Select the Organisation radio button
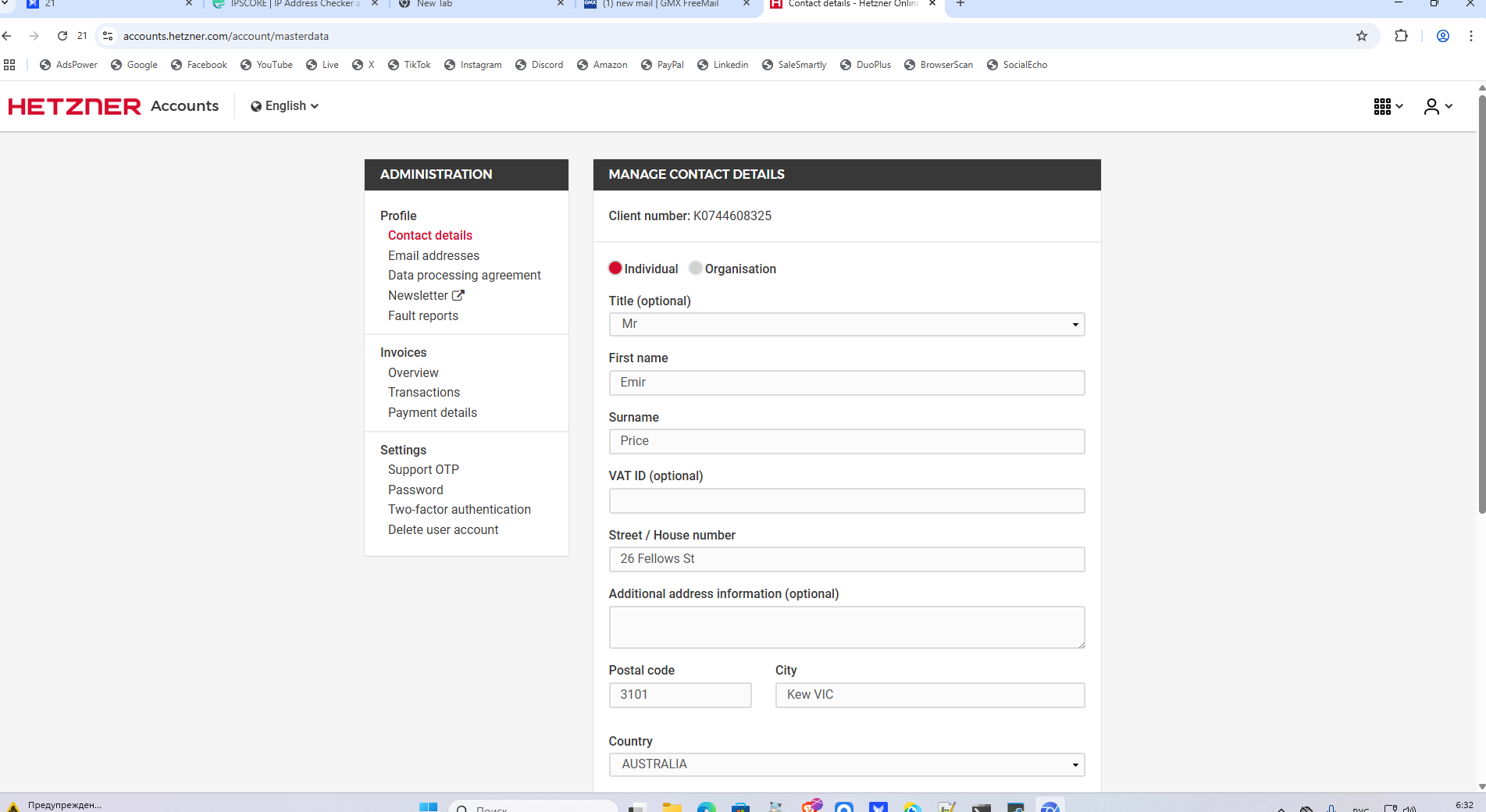 tap(696, 269)
